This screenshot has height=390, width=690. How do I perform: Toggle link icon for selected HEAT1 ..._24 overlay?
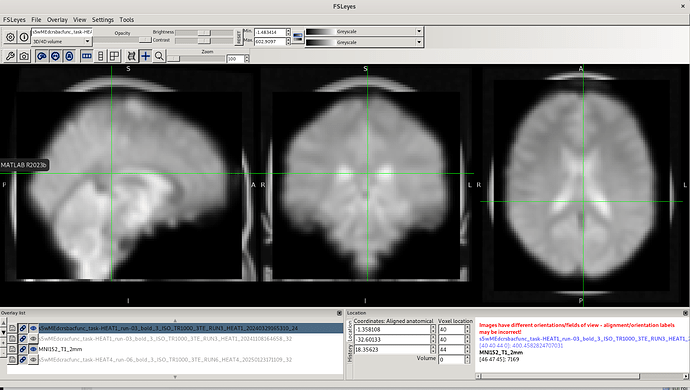23,328
